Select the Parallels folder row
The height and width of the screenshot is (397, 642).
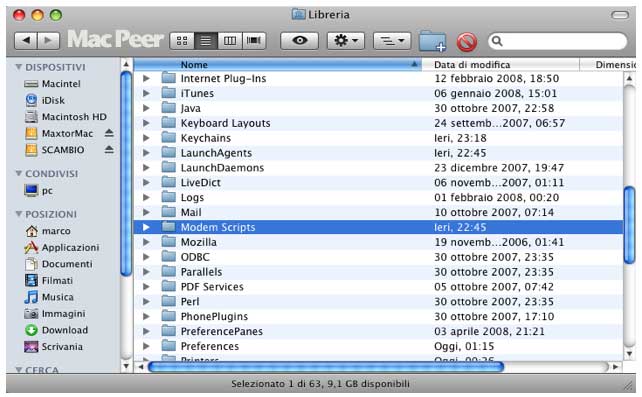(x=378, y=272)
